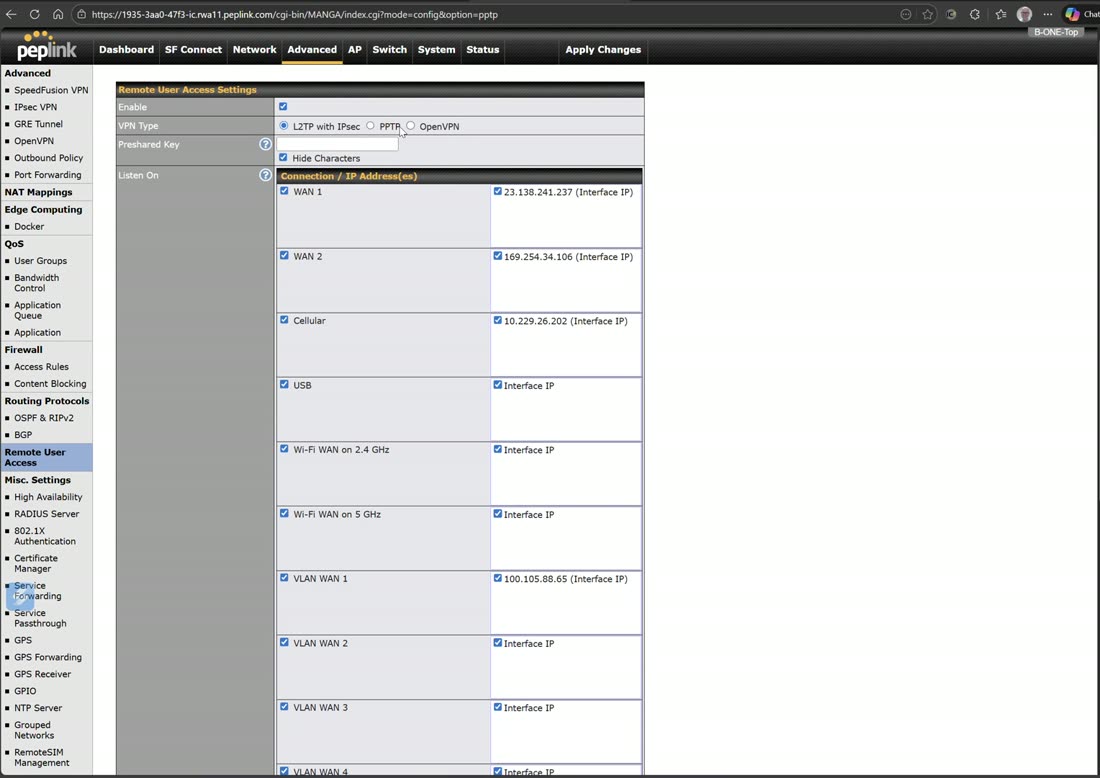This screenshot has height=778, width=1100.
Task: Go to browser home icon
Action: point(58,14)
